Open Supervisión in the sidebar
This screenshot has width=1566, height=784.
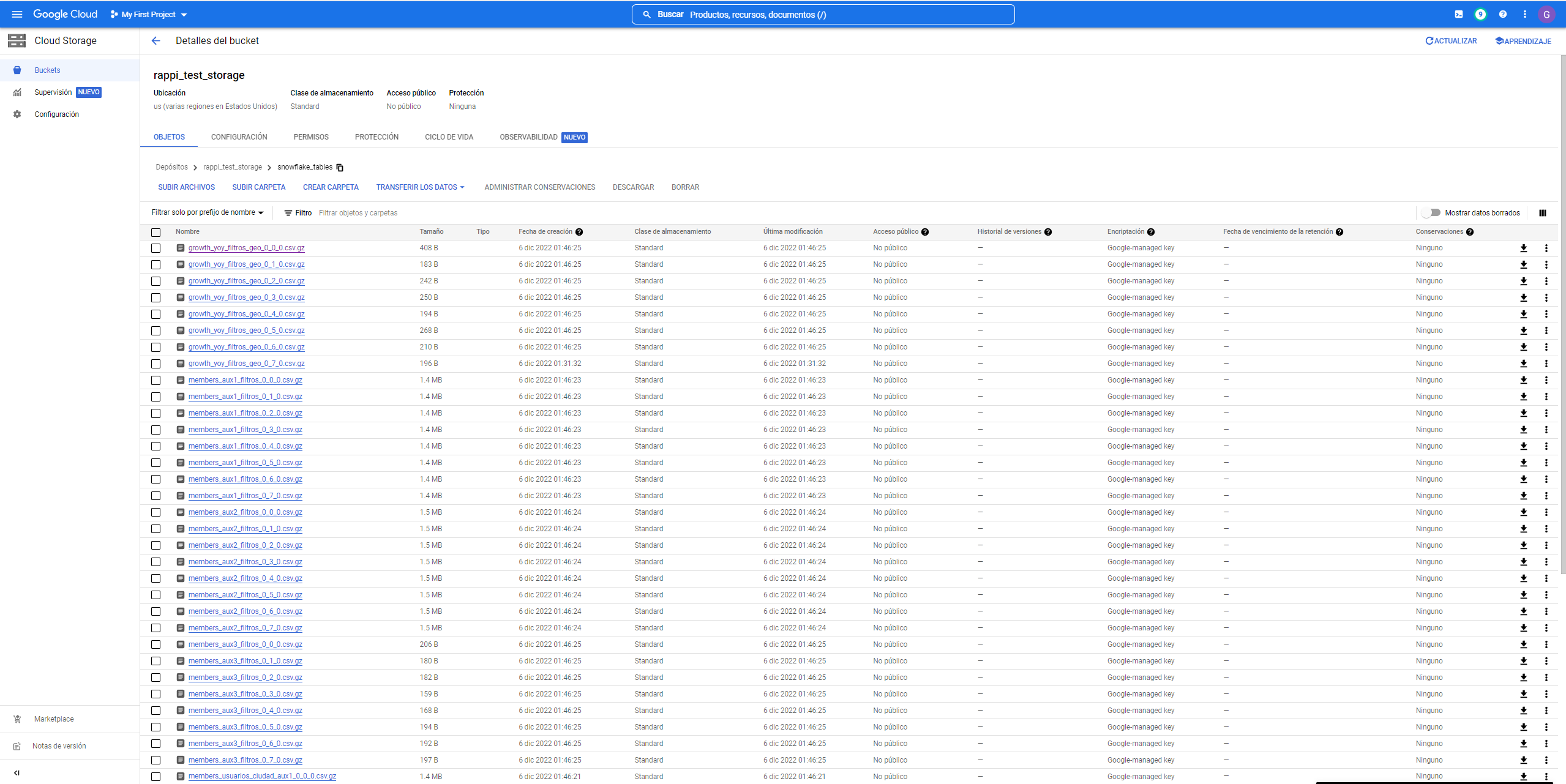click(70, 92)
